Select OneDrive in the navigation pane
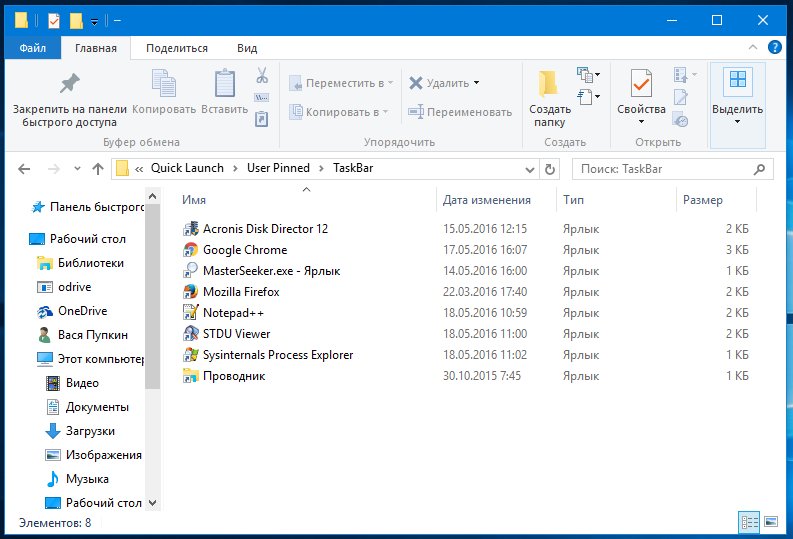The height and width of the screenshot is (539, 793). (72, 311)
